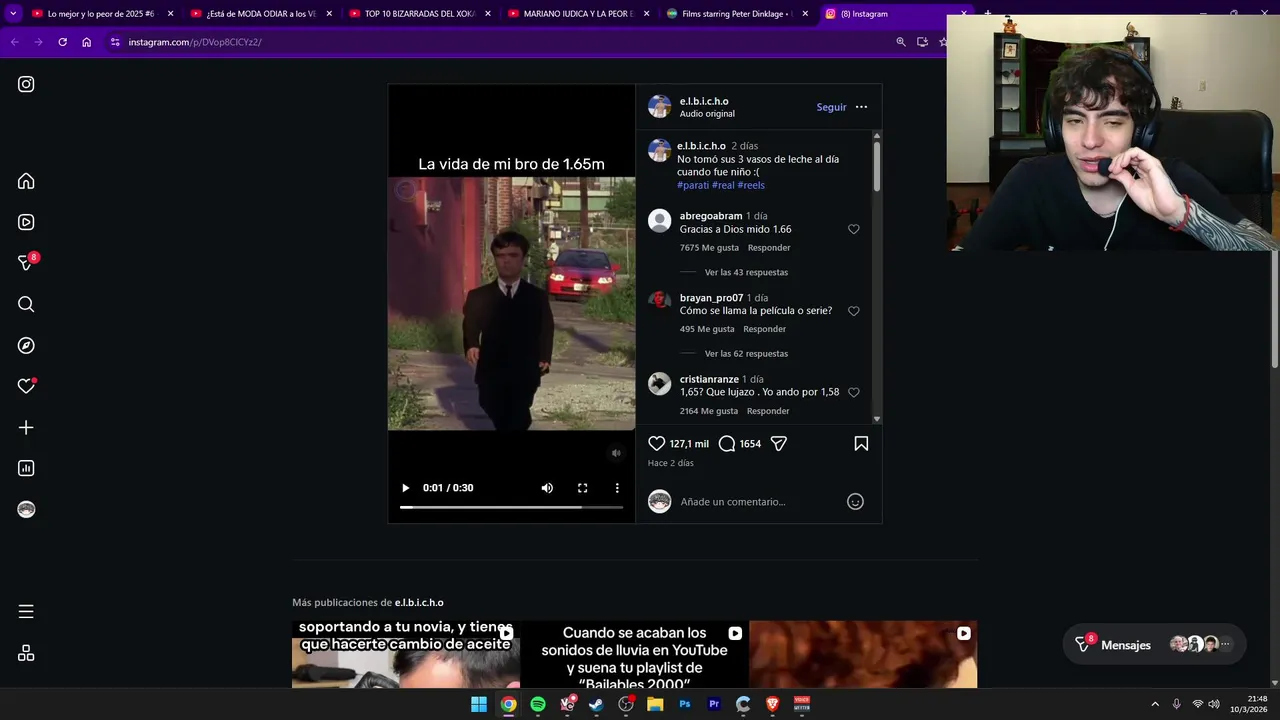This screenshot has width=1280, height=720.
Task: Go back with the browser back arrow
Action: point(14,42)
